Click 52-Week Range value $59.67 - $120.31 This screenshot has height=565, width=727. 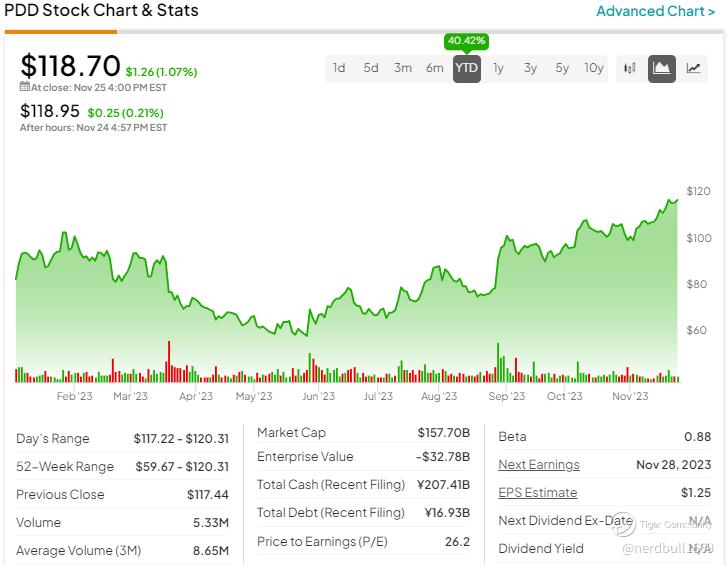pyautogui.click(x=182, y=466)
